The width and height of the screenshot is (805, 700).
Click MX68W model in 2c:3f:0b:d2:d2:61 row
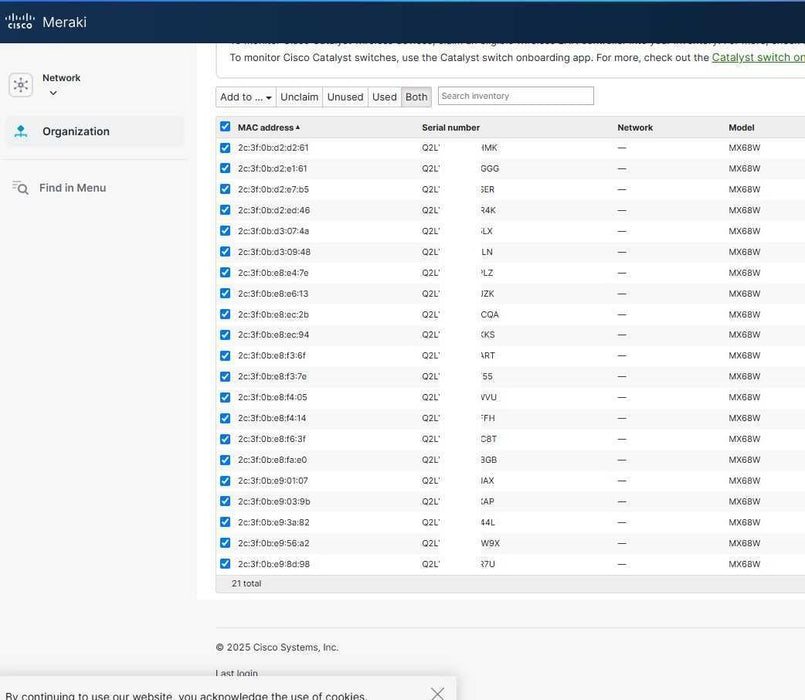click(x=744, y=148)
